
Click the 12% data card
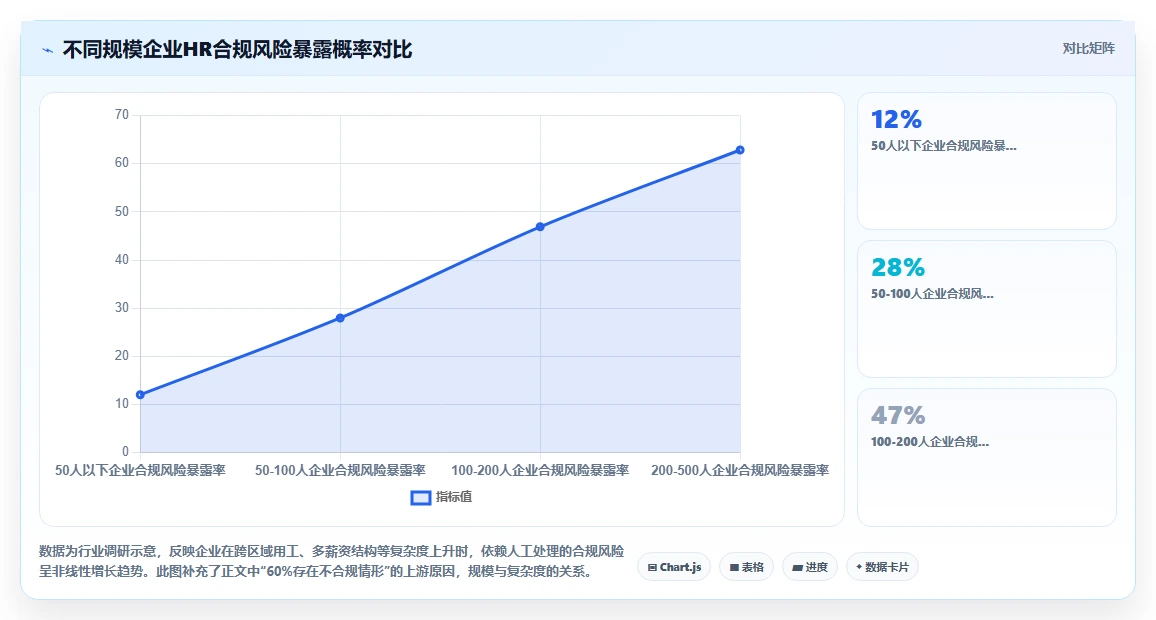pyautogui.click(x=986, y=161)
